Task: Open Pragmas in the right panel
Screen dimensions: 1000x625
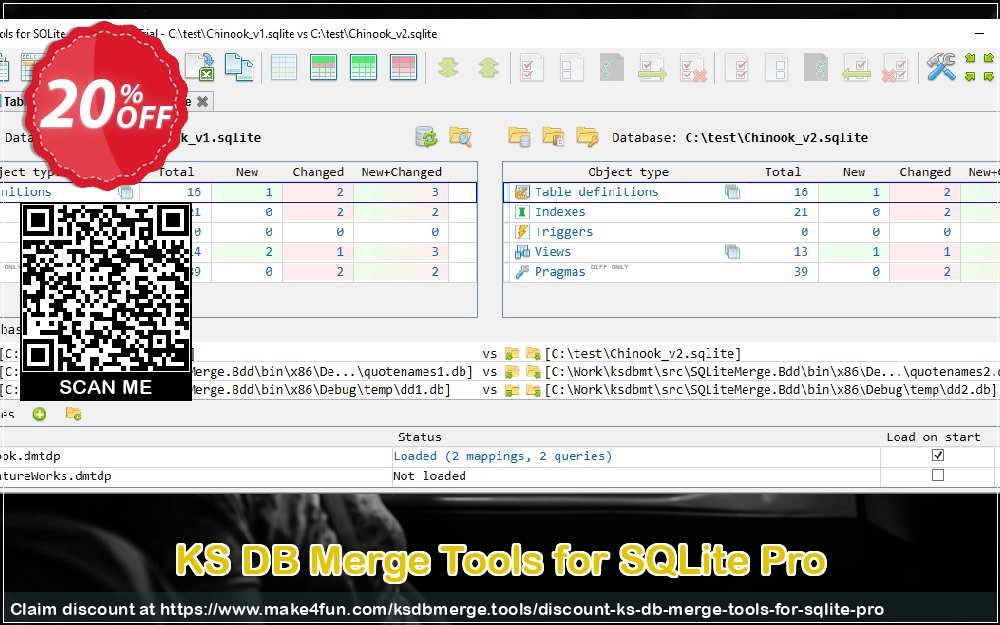Action: (x=560, y=272)
